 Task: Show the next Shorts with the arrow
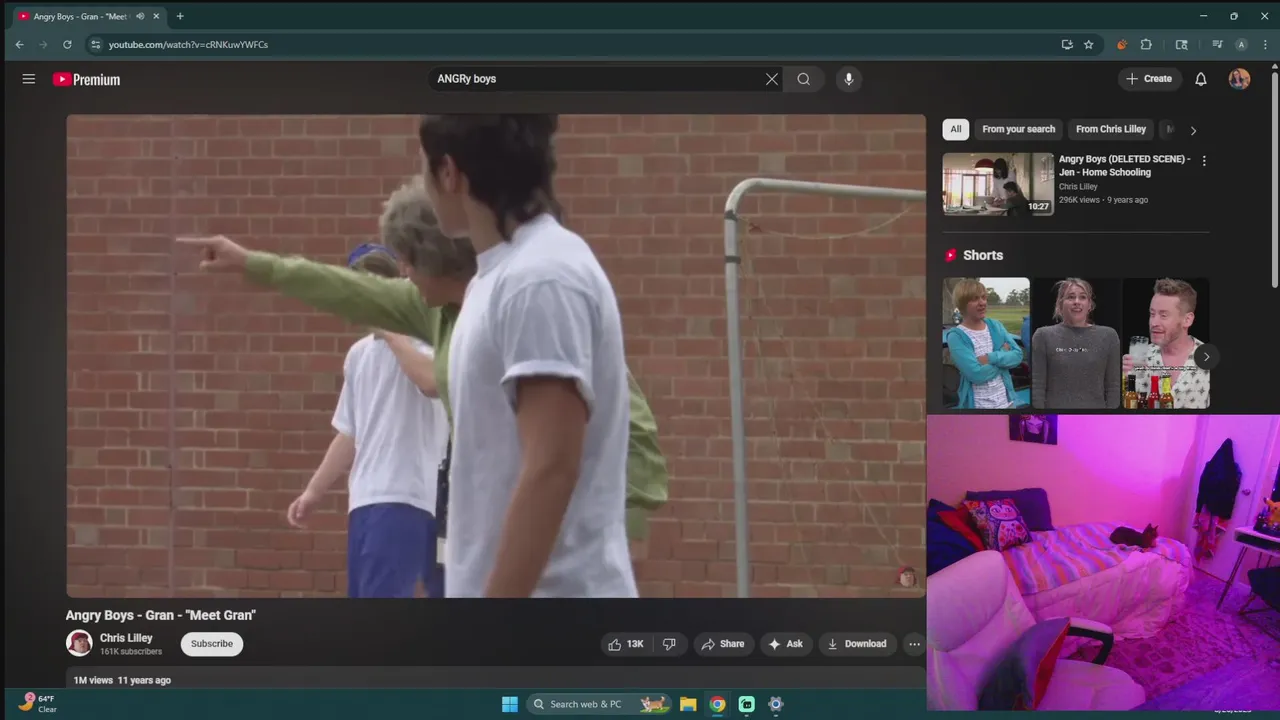pos(1206,357)
